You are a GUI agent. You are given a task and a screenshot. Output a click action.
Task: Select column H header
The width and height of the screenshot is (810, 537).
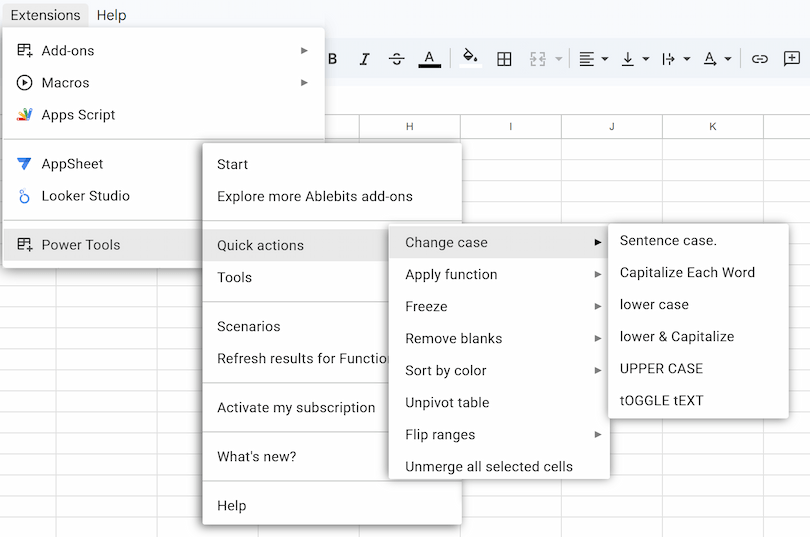click(410, 127)
